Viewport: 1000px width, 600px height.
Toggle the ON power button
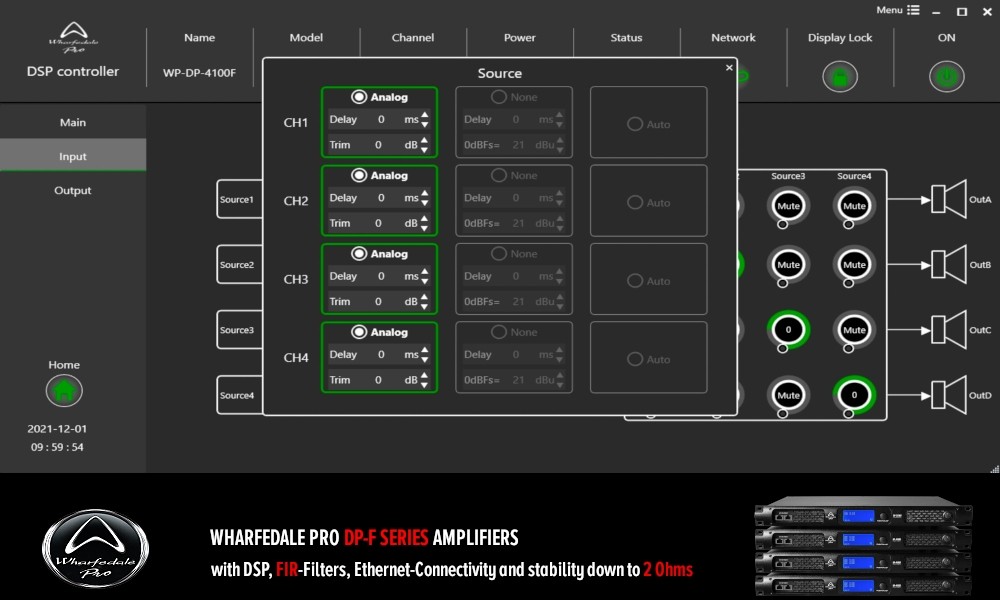click(x=946, y=77)
